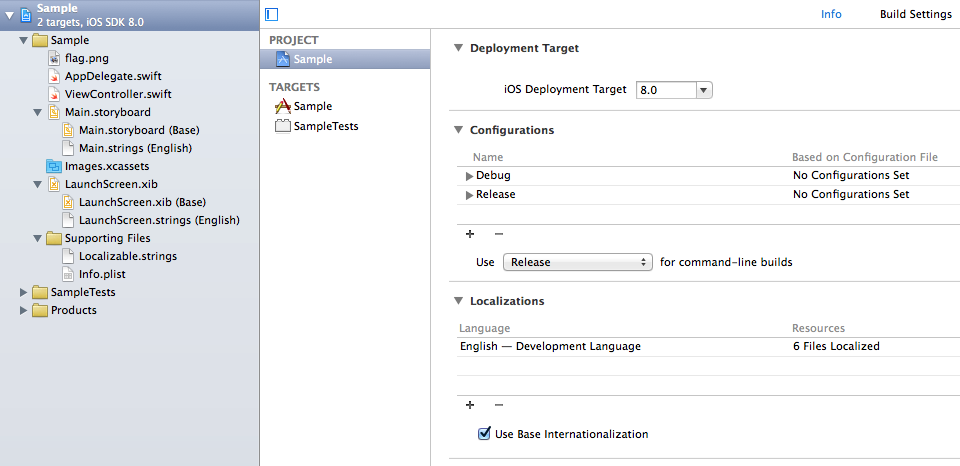960x466 pixels.
Task: Select ViewController.swift in the navigator
Action: click(118, 95)
